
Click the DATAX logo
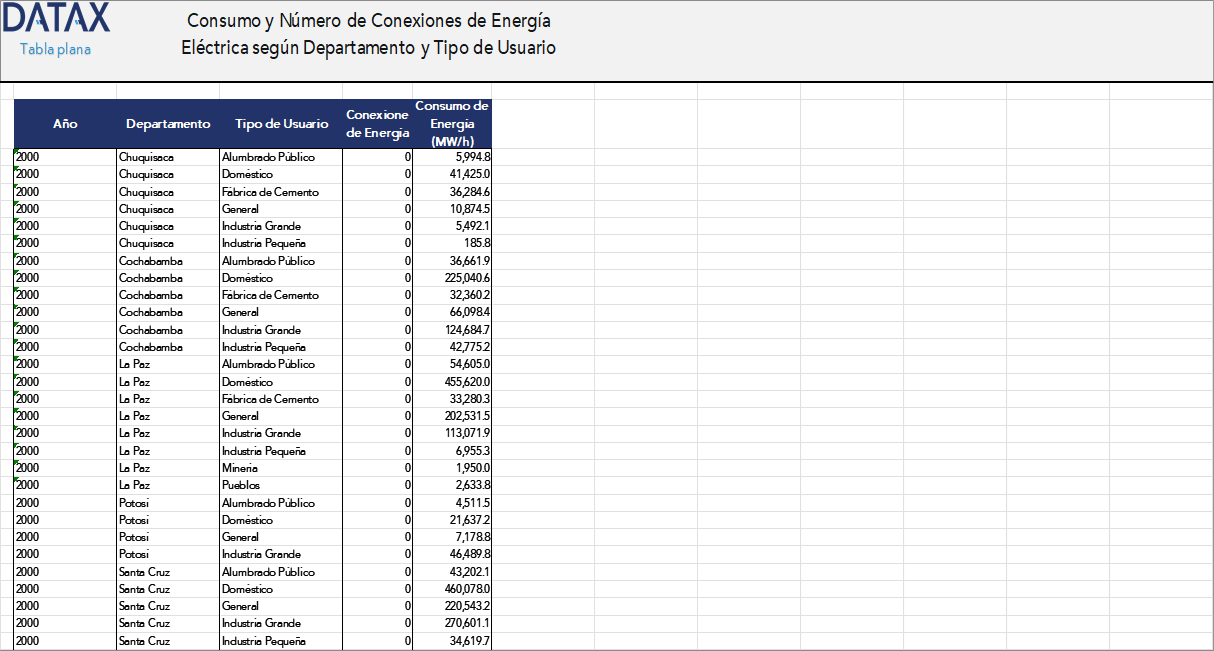pyautogui.click(x=55, y=19)
